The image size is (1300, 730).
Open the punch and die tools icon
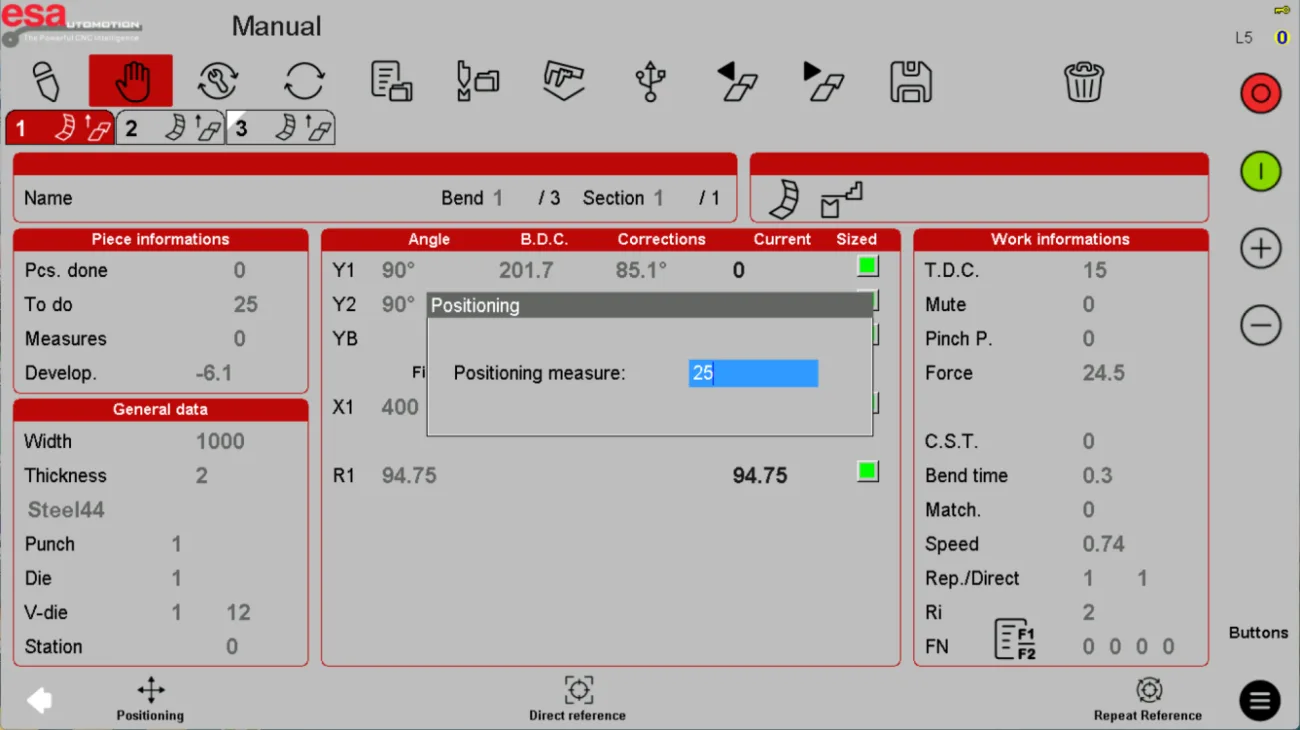477,81
